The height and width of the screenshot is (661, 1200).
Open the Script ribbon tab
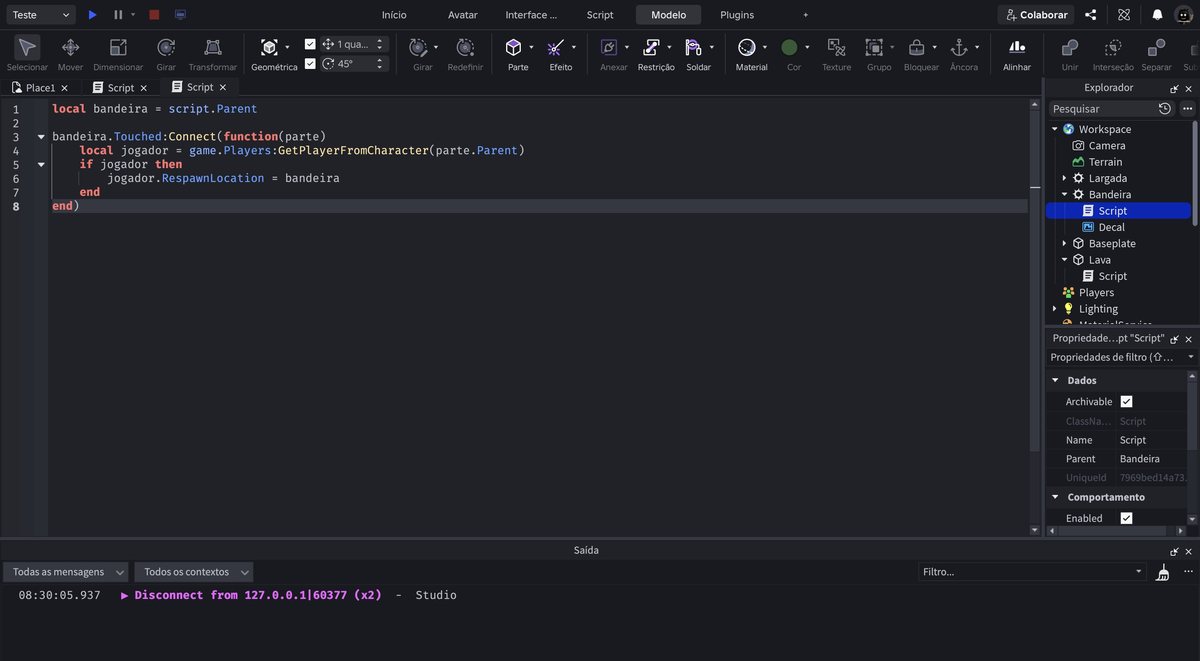click(x=600, y=15)
